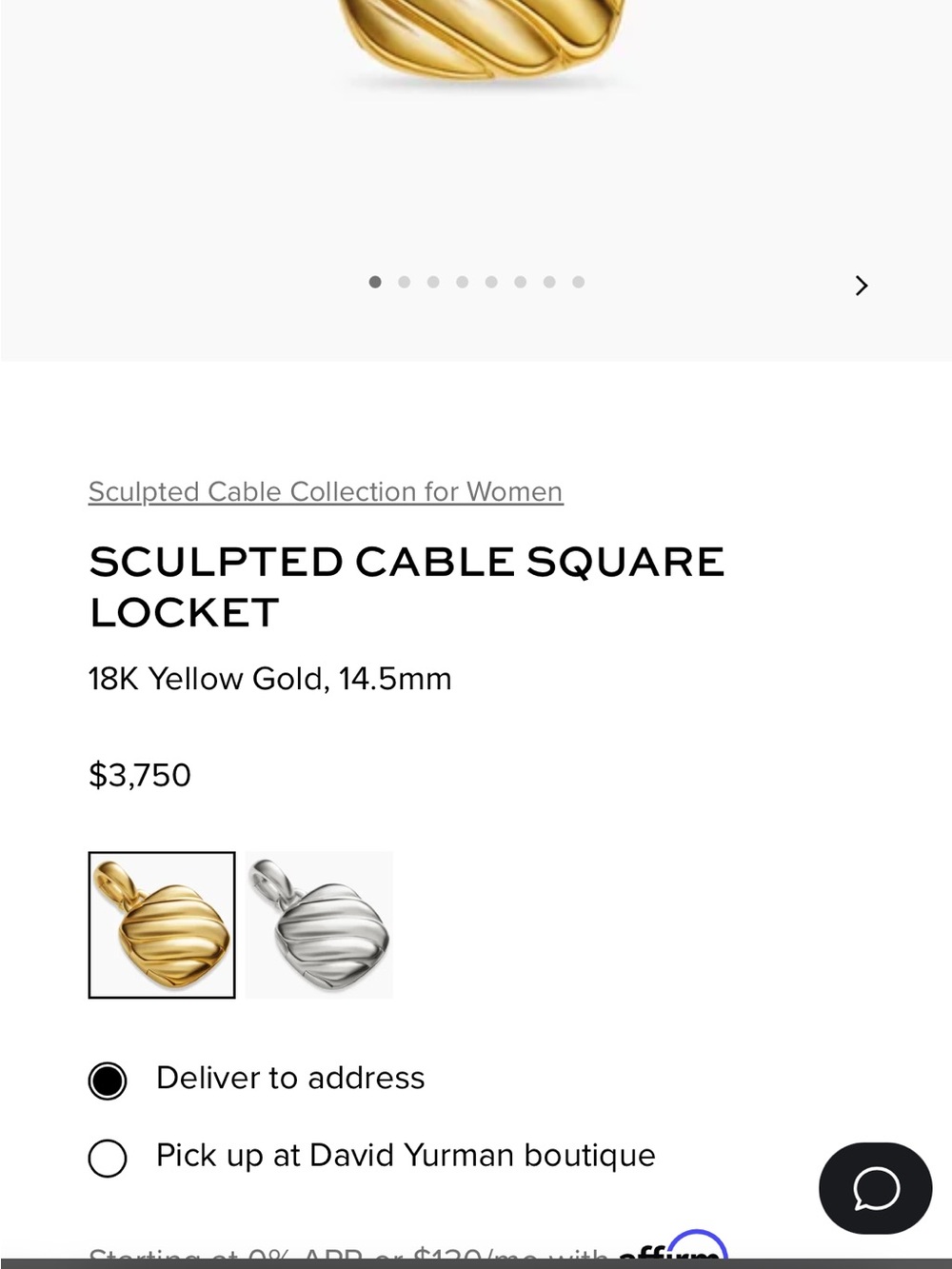Click the Deliver to address label
This screenshot has width=952, height=1269.
pyautogui.click(x=290, y=1078)
